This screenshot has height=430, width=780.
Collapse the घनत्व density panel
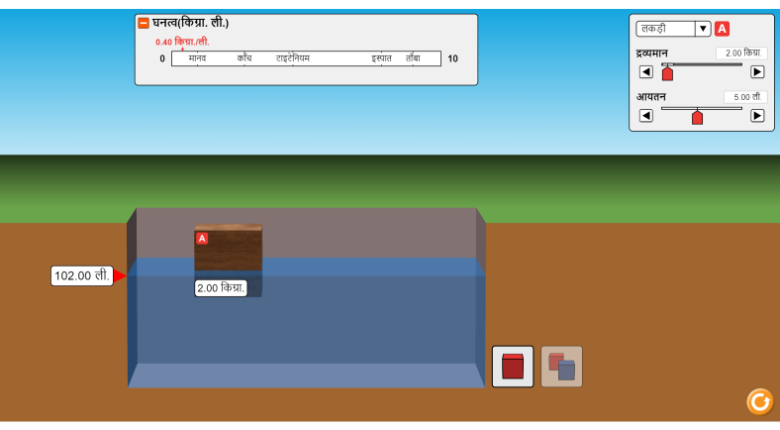coord(144,23)
